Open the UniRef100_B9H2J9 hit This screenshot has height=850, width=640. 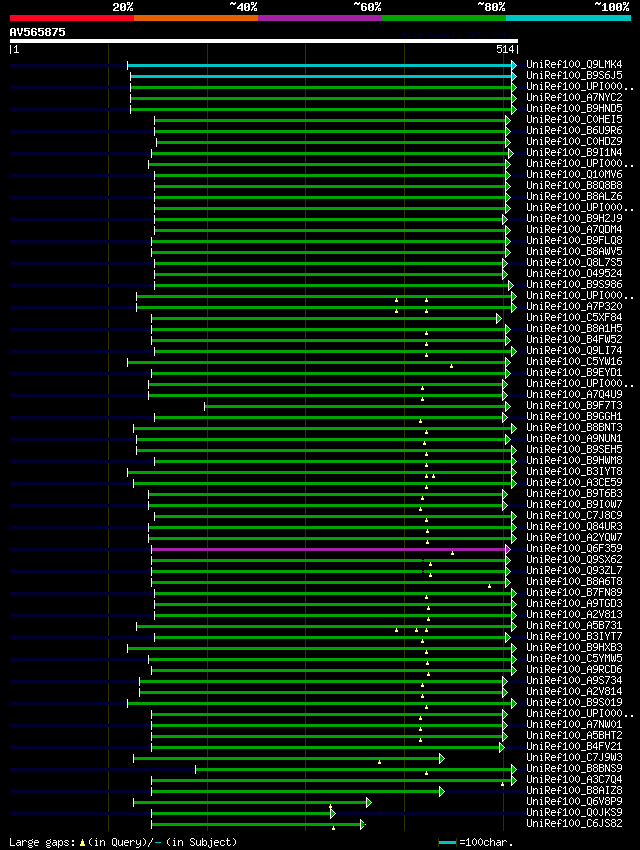574,218
